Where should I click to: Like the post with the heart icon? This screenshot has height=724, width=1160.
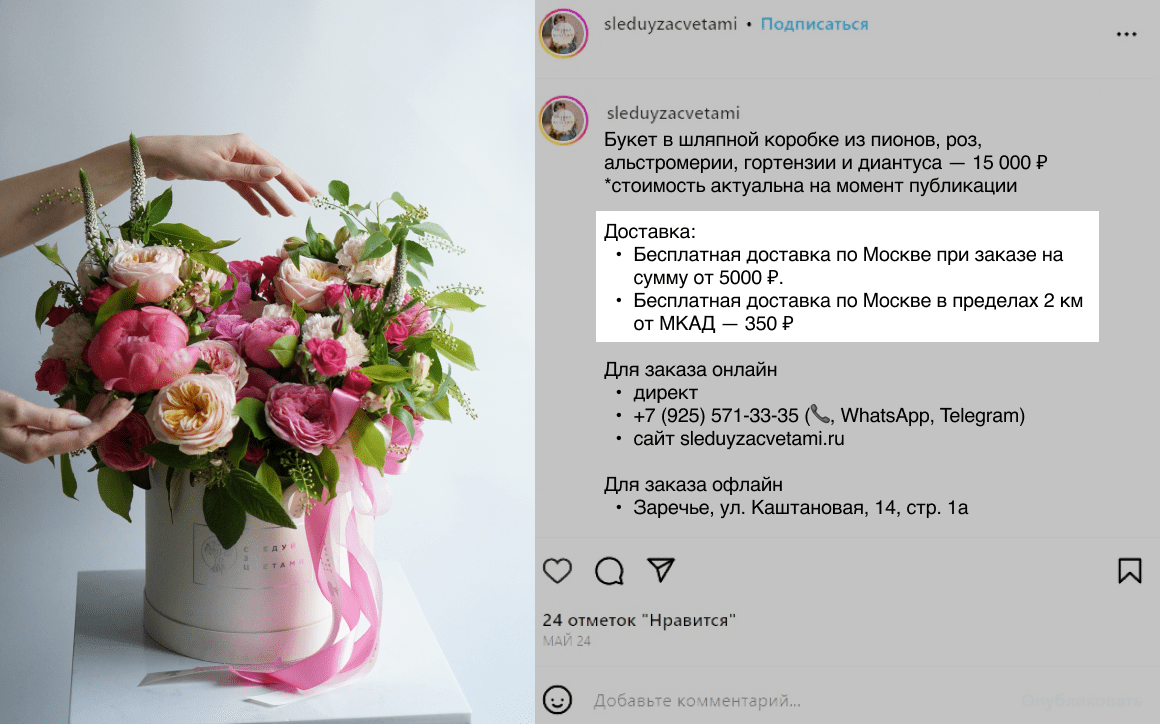point(557,571)
